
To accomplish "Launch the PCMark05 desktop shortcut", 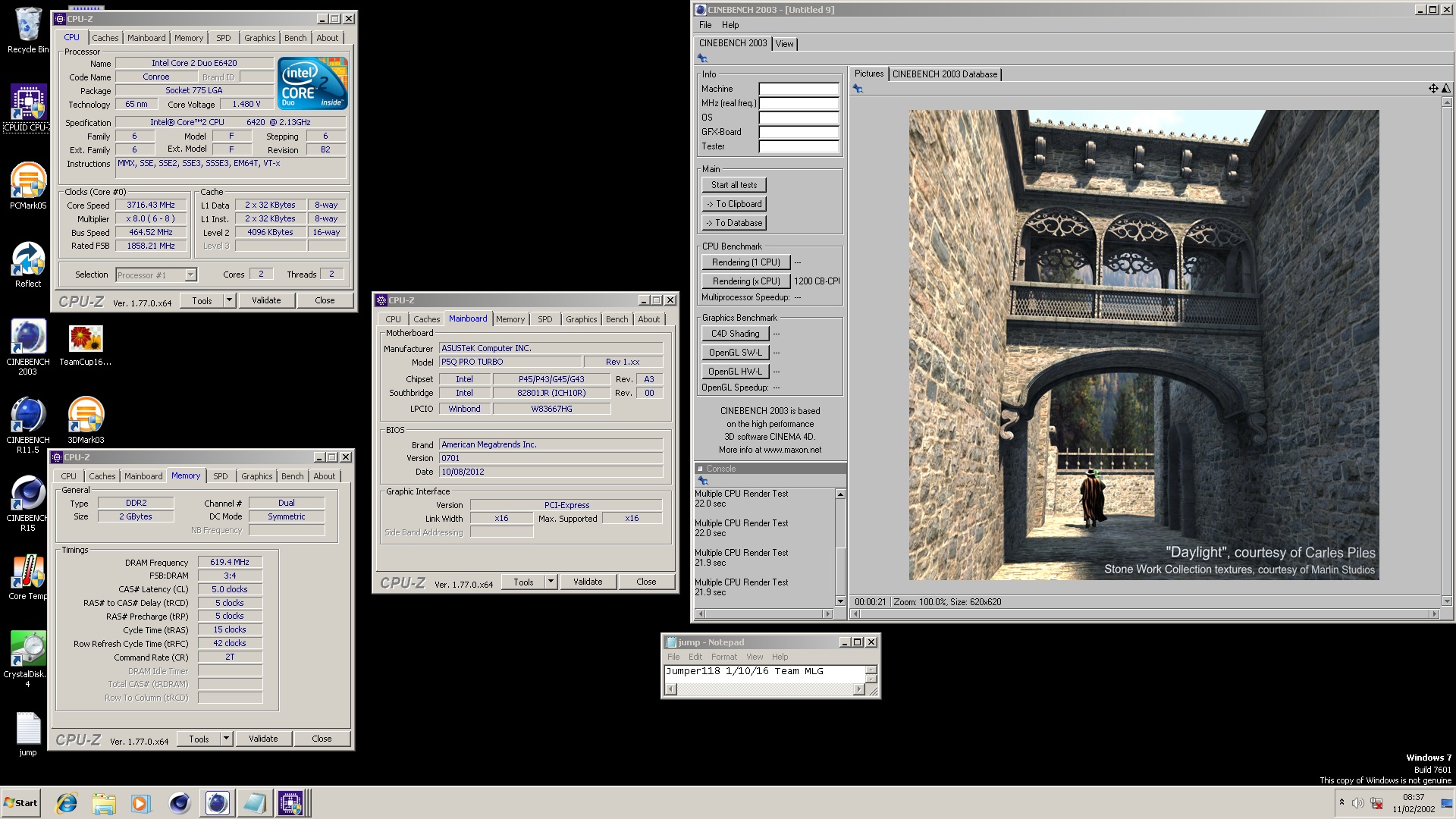I will click(x=28, y=186).
